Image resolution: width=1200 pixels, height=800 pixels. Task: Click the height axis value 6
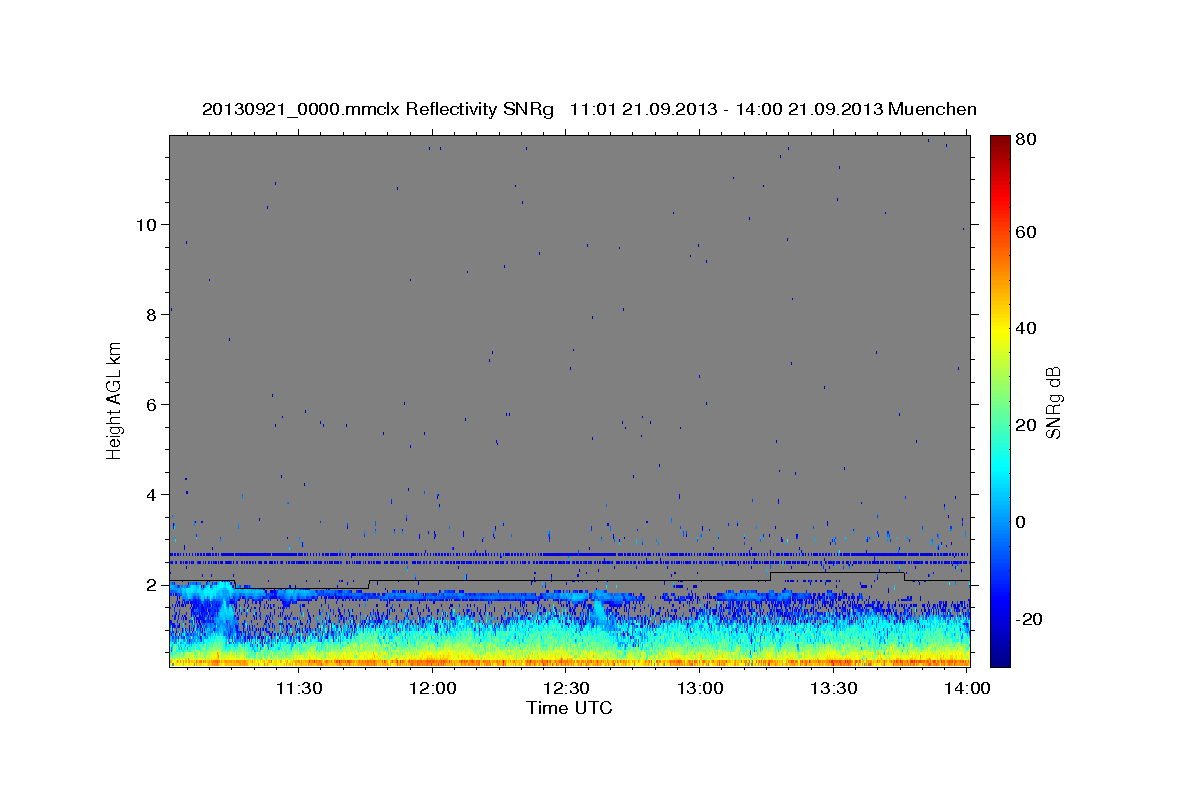click(x=152, y=404)
